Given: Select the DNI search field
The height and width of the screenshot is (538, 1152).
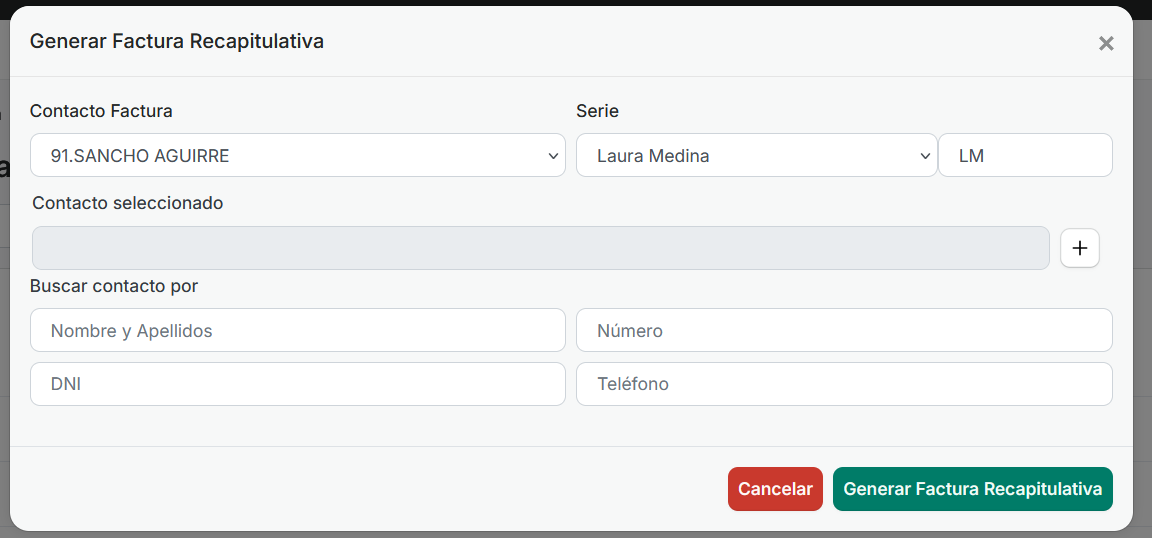Looking at the screenshot, I should (x=297, y=384).
